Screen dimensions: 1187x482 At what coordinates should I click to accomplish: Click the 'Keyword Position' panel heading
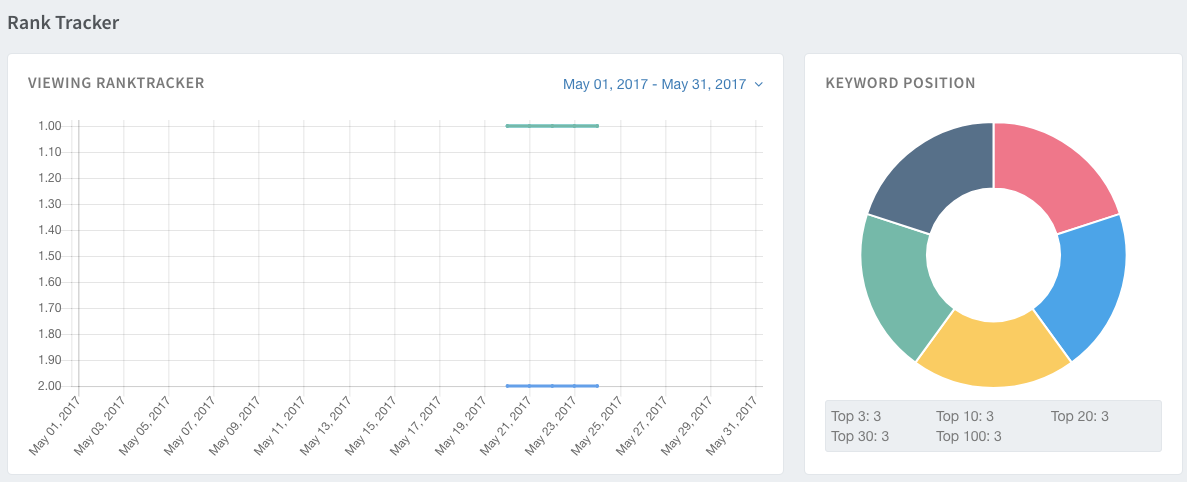coord(900,83)
